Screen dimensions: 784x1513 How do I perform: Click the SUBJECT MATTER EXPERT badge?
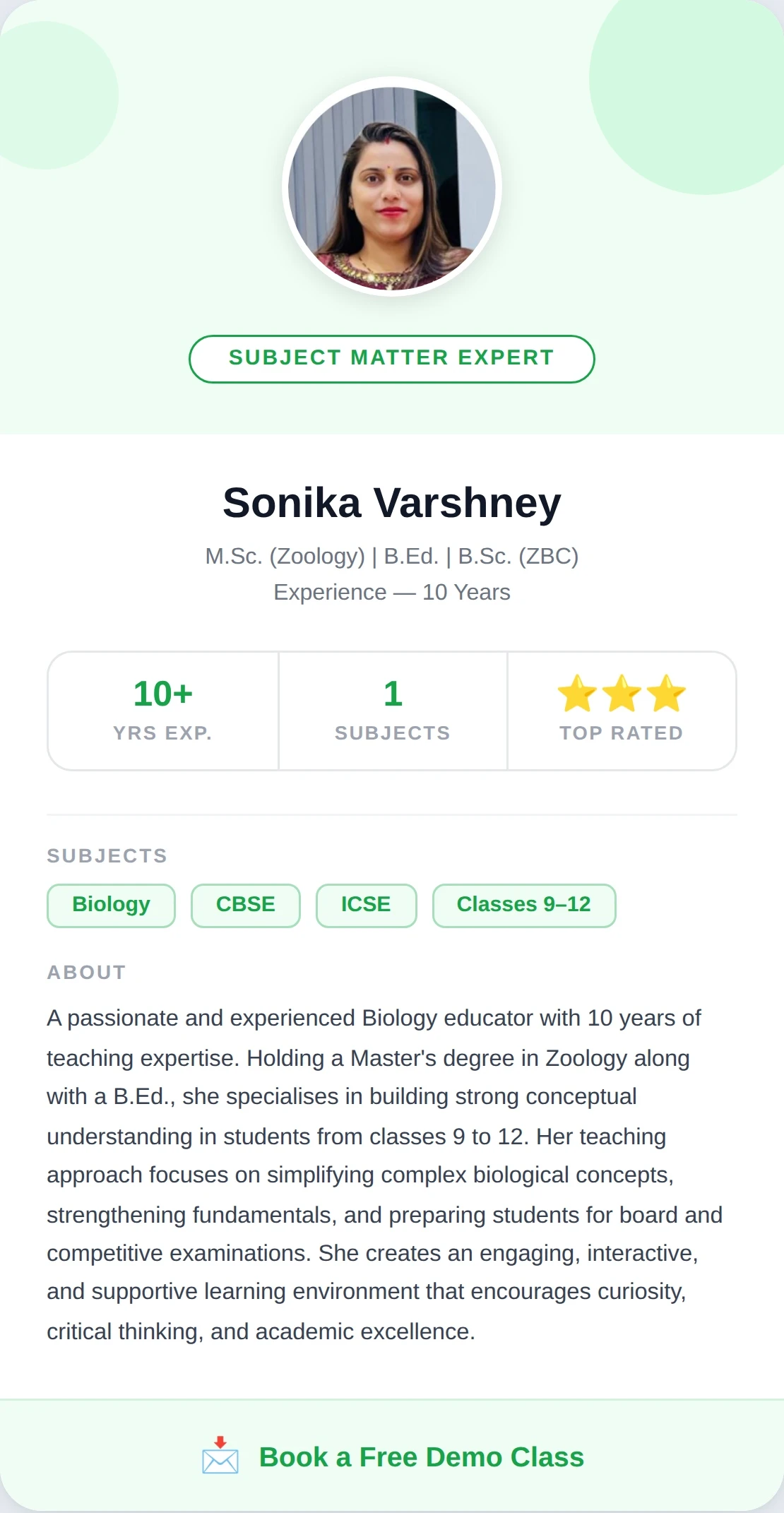(392, 358)
